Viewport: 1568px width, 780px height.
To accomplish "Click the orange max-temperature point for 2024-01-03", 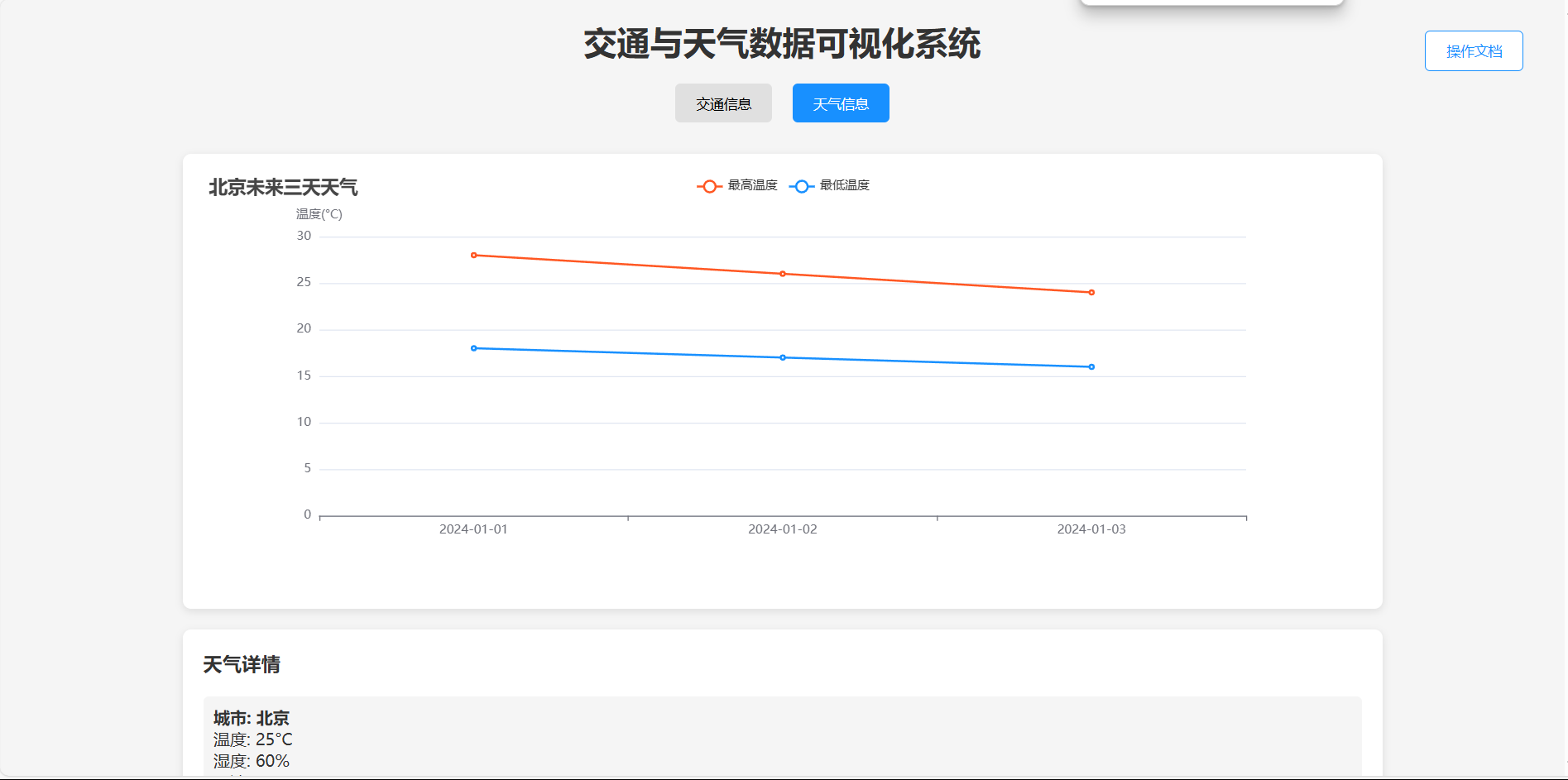I will tap(1091, 293).
